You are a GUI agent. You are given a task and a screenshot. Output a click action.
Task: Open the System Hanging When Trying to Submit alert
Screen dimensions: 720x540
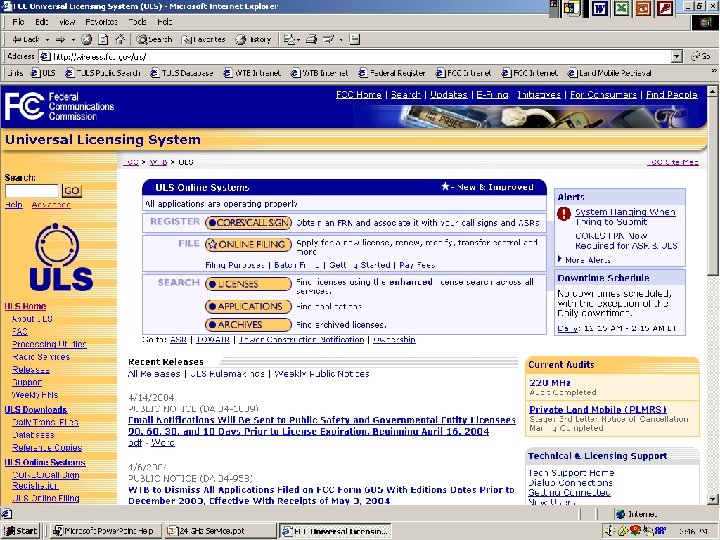tap(625, 217)
